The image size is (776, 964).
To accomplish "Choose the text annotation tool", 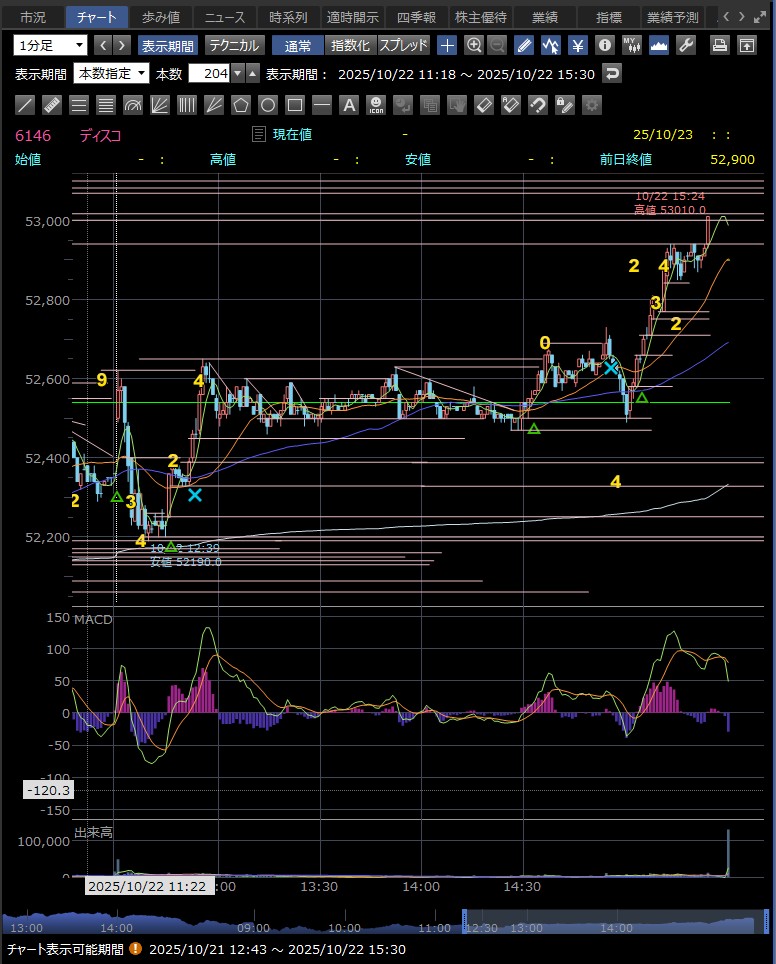I will point(349,105).
